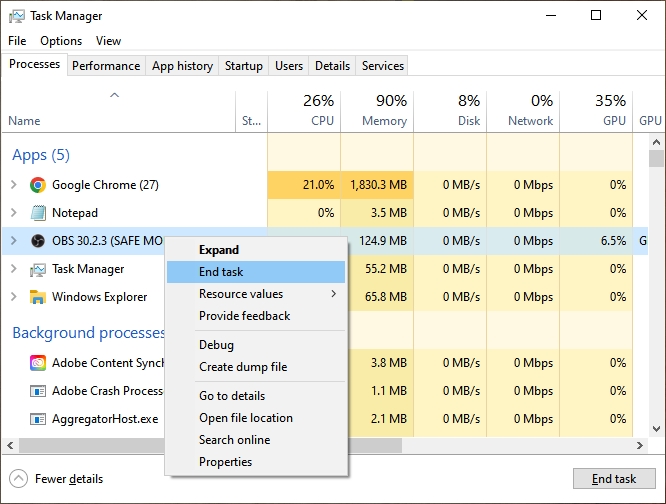
Task: Switch to the Performance tab
Action: coord(106,66)
